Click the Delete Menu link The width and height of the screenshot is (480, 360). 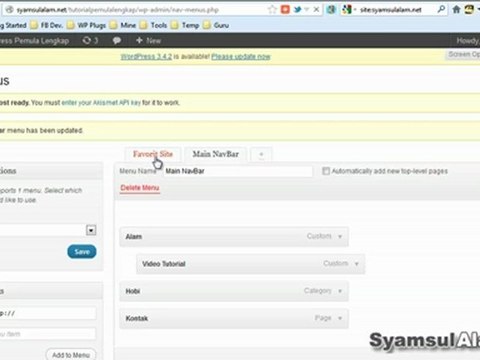coord(140,188)
